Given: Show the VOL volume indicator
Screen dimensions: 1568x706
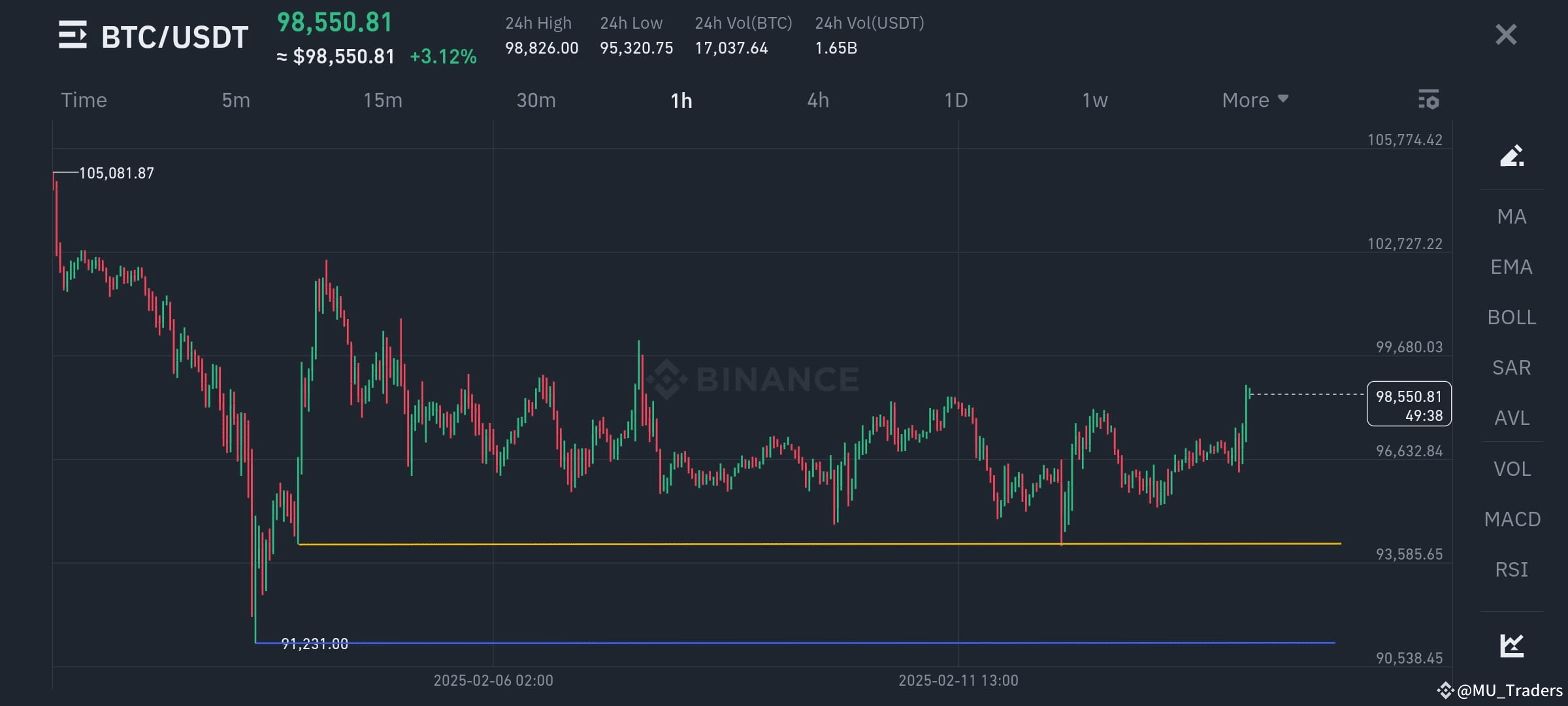Looking at the screenshot, I should coord(1512,468).
